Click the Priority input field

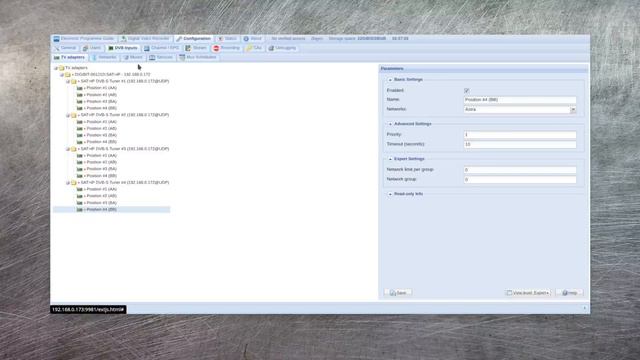[x=520, y=134]
